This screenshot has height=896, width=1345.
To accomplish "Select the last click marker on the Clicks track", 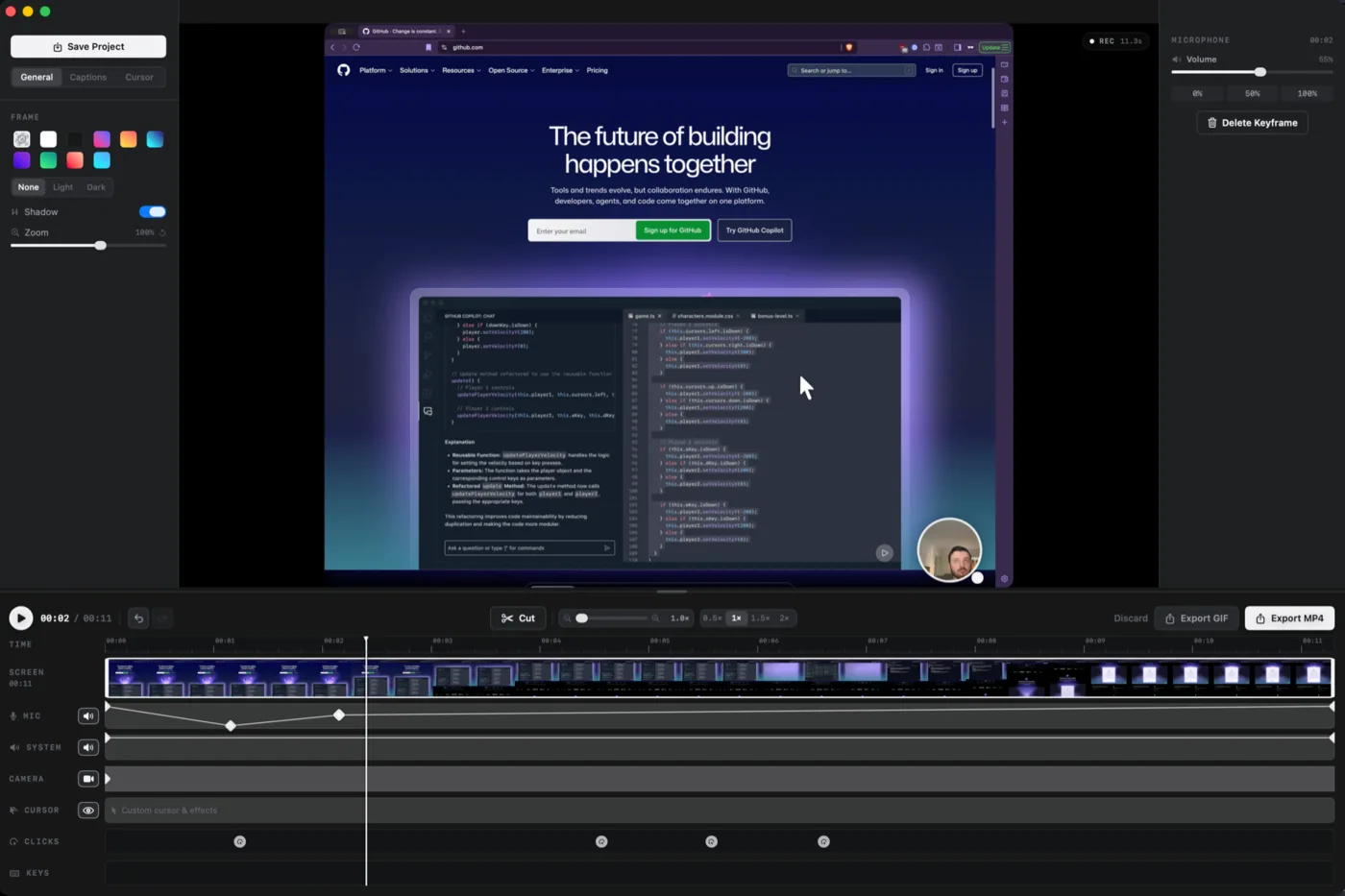I will tap(823, 842).
